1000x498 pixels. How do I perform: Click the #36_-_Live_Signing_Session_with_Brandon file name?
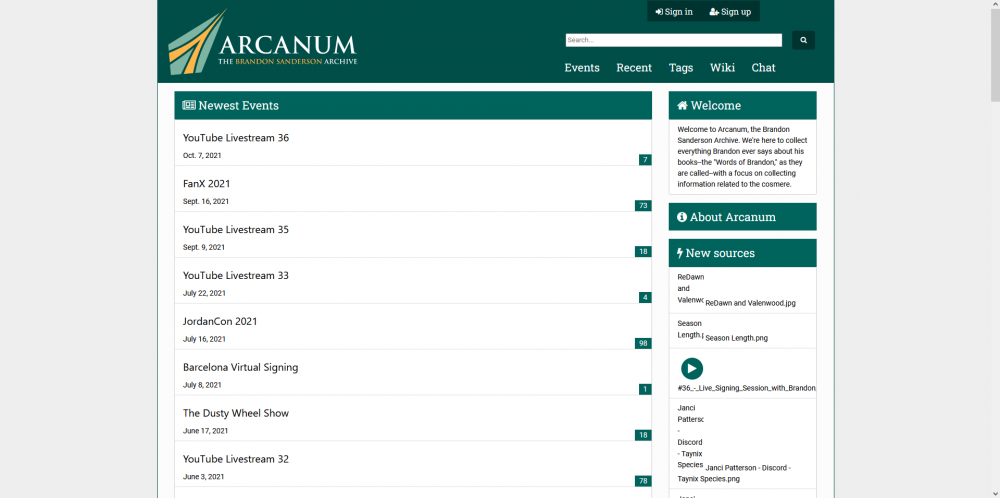(746, 388)
